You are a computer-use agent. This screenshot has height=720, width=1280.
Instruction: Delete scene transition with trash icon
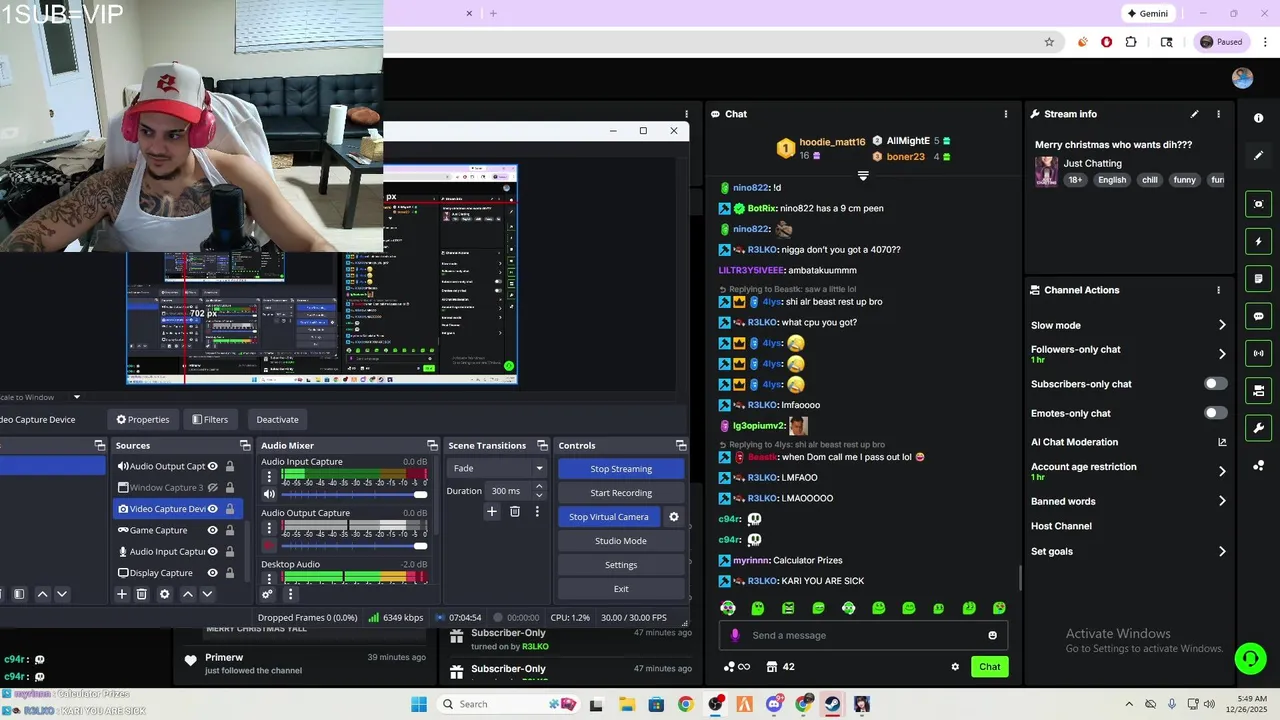pos(515,512)
